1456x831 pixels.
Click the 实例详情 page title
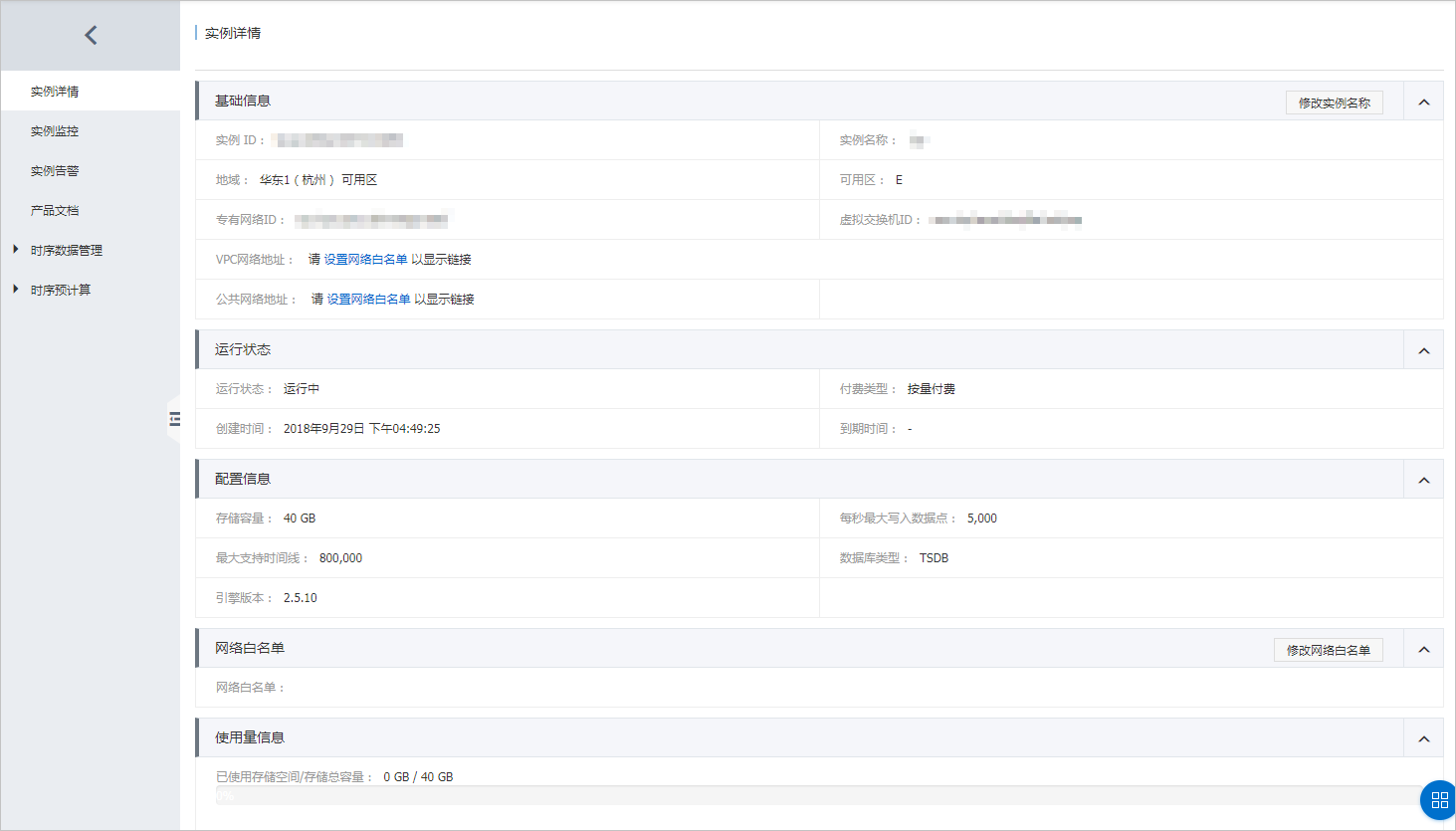tap(233, 34)
